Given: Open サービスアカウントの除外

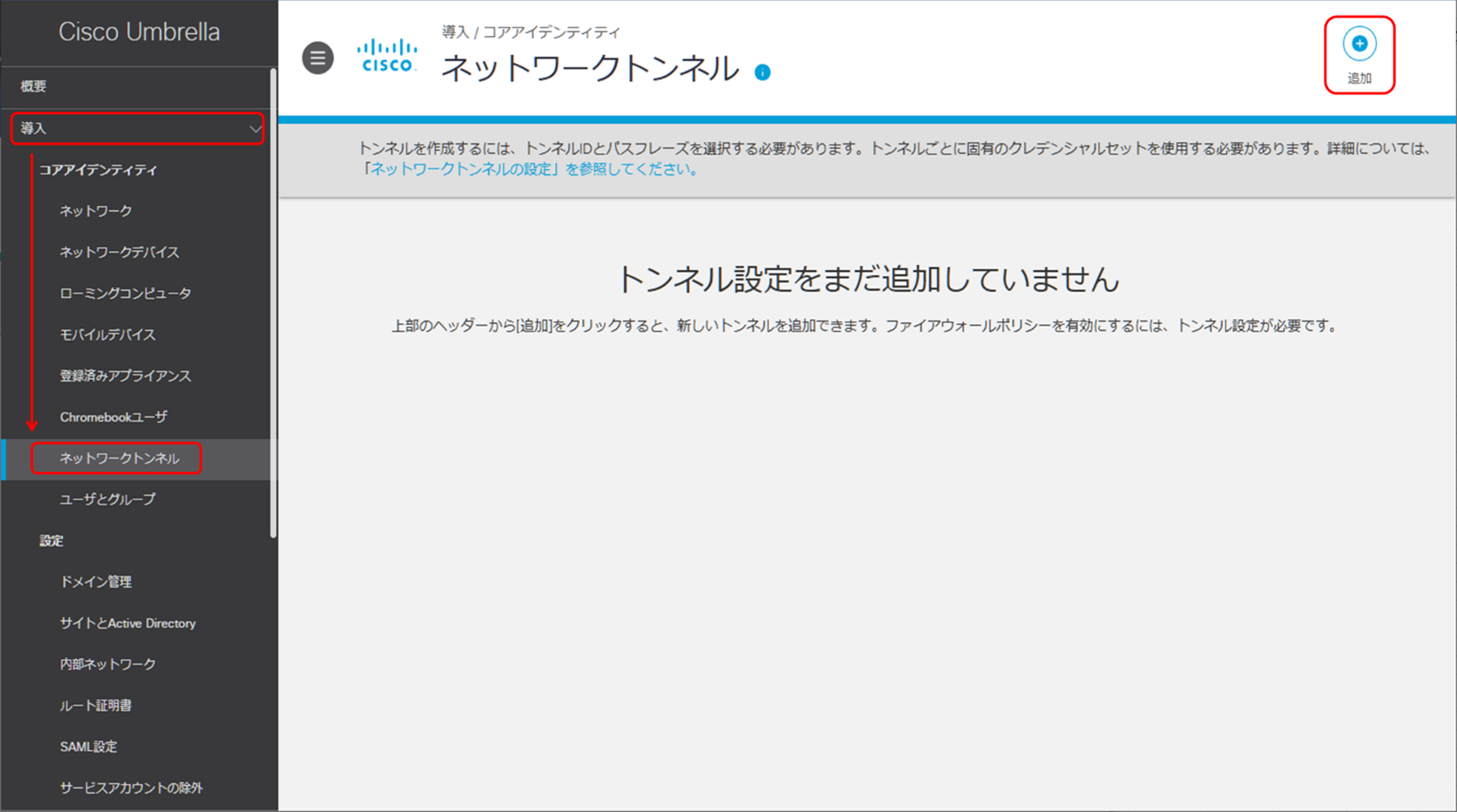Looking at the screenshot, I should [132, 788].
